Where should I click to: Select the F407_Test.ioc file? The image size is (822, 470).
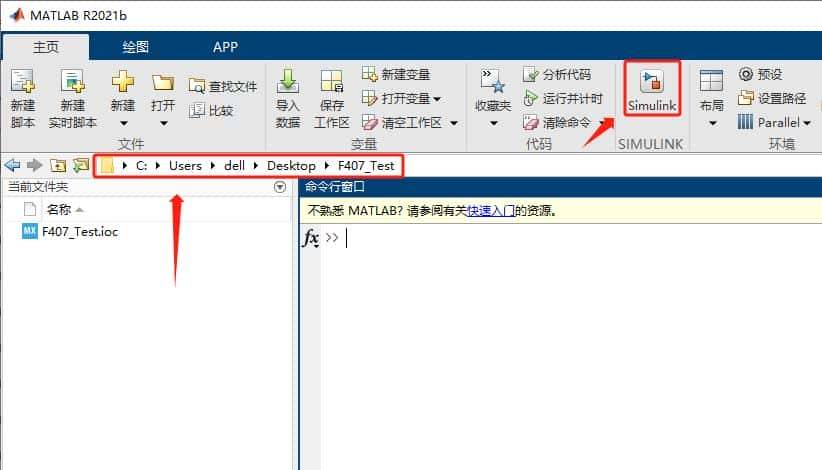tap(80, 232)
